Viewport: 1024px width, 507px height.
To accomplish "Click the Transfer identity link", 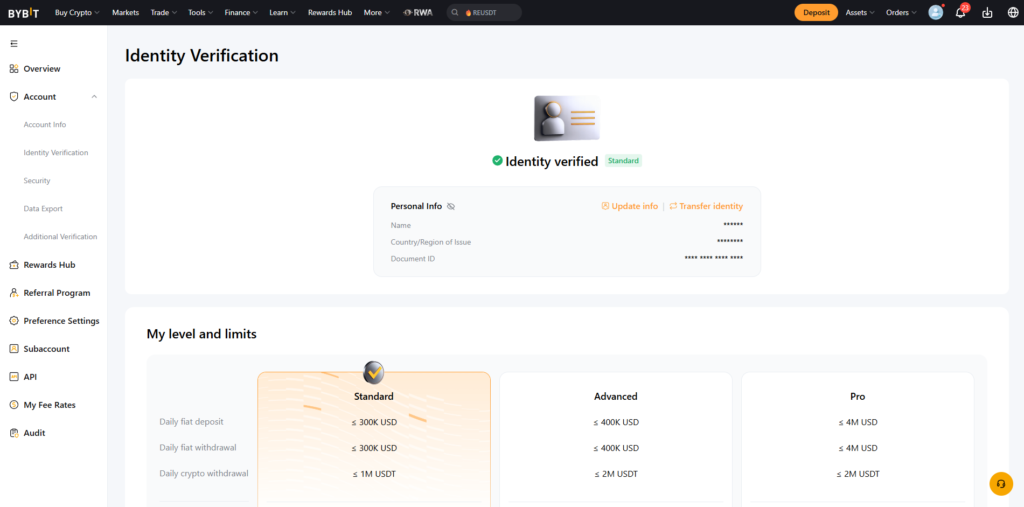I will (711, 206).
